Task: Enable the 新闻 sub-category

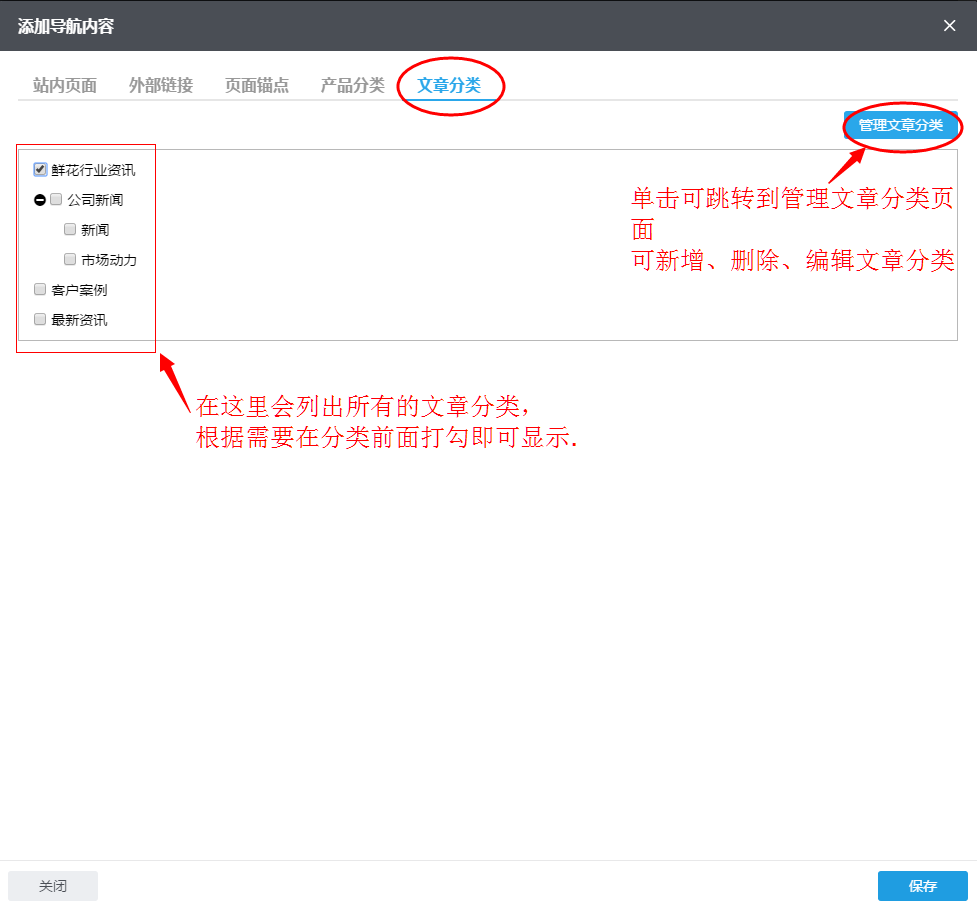Action: [69, 229]
